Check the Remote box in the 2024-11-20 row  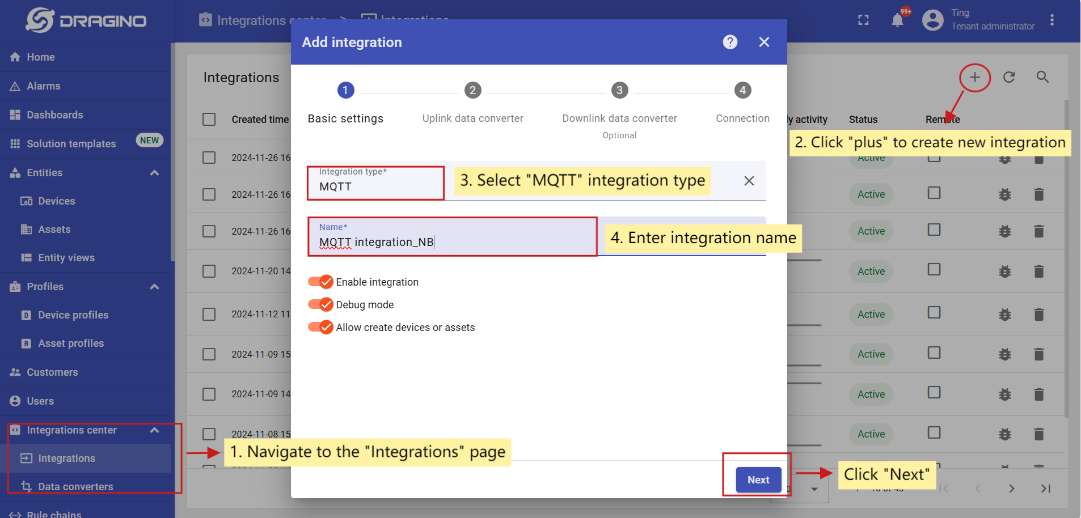934,270
